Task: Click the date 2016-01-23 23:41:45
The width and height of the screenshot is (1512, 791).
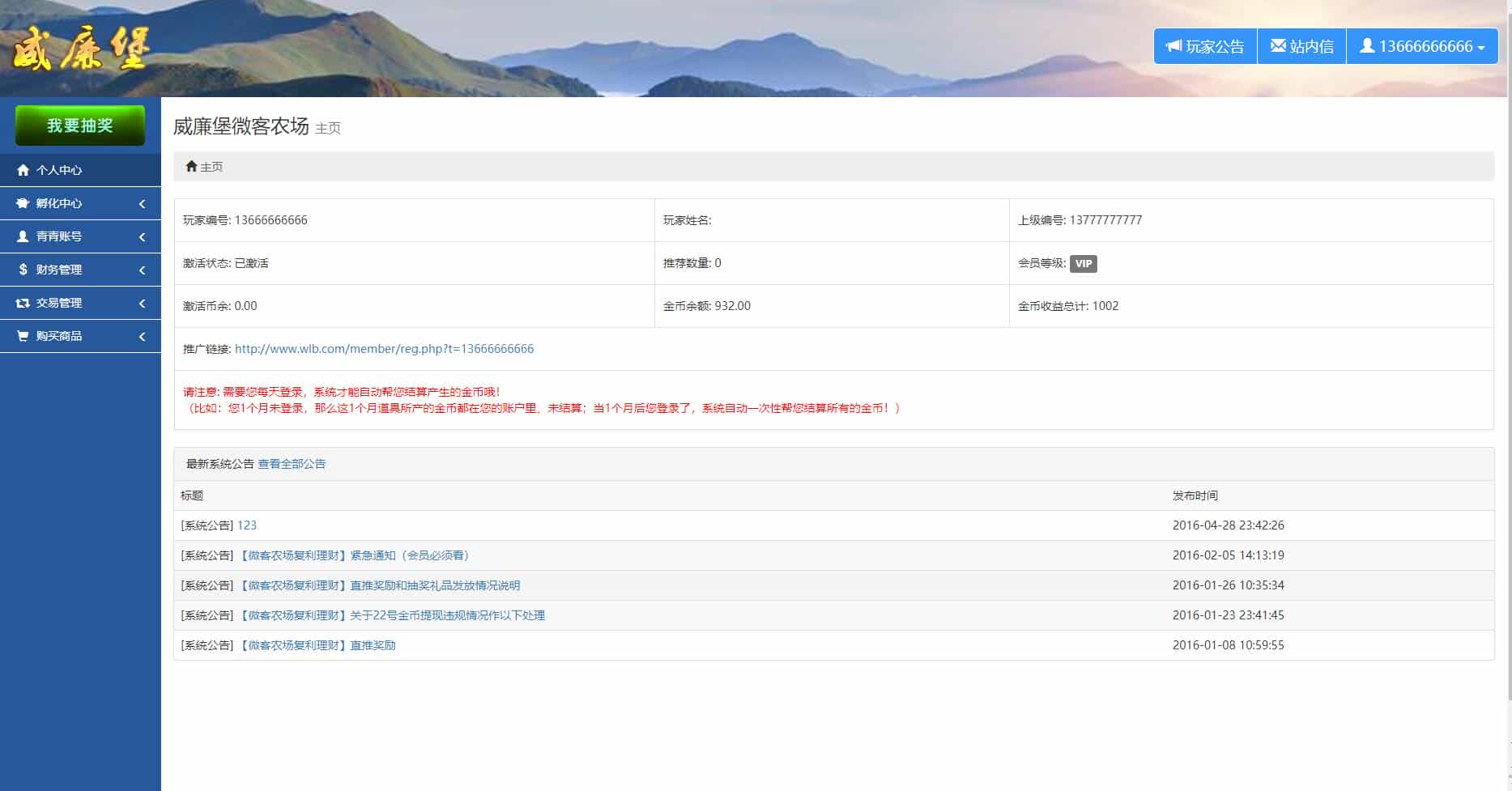Action: pos(1229,615)
